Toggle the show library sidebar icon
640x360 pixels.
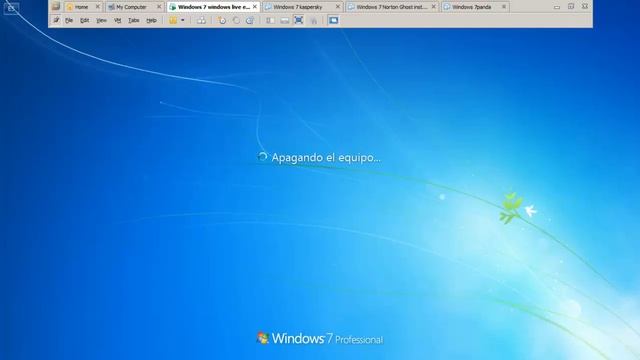coord(270,20)
